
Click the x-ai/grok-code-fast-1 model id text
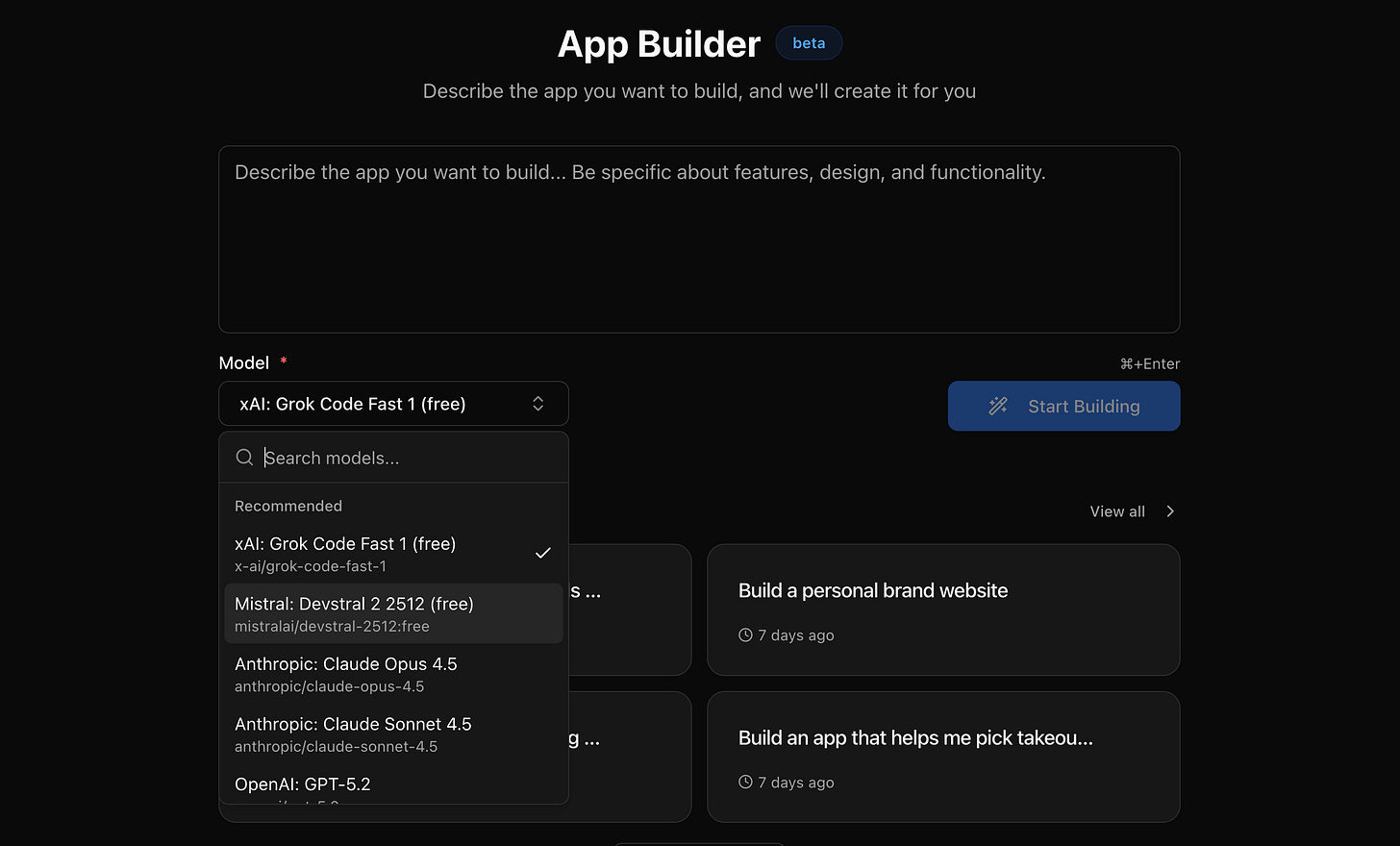pyautogui.click(x=311, y=566)
